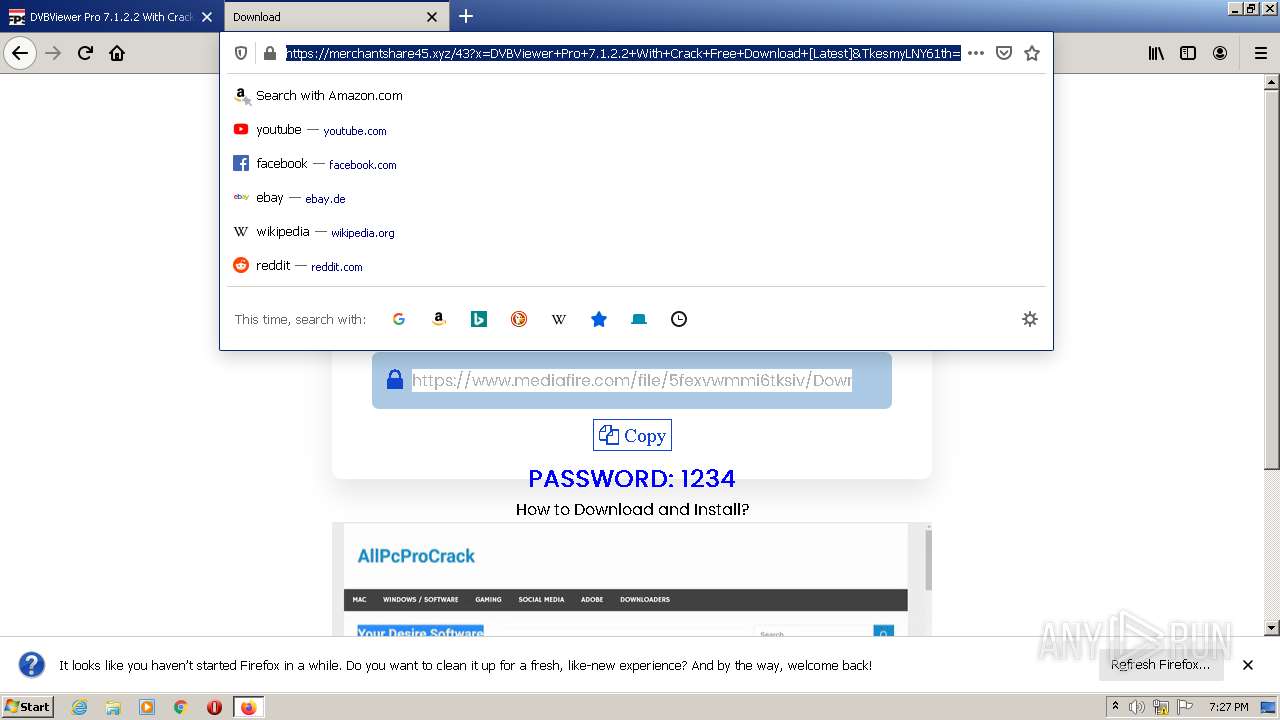The image size is (1280, 720).
Task: Search this time with Bing
Action: click(479, 319)
